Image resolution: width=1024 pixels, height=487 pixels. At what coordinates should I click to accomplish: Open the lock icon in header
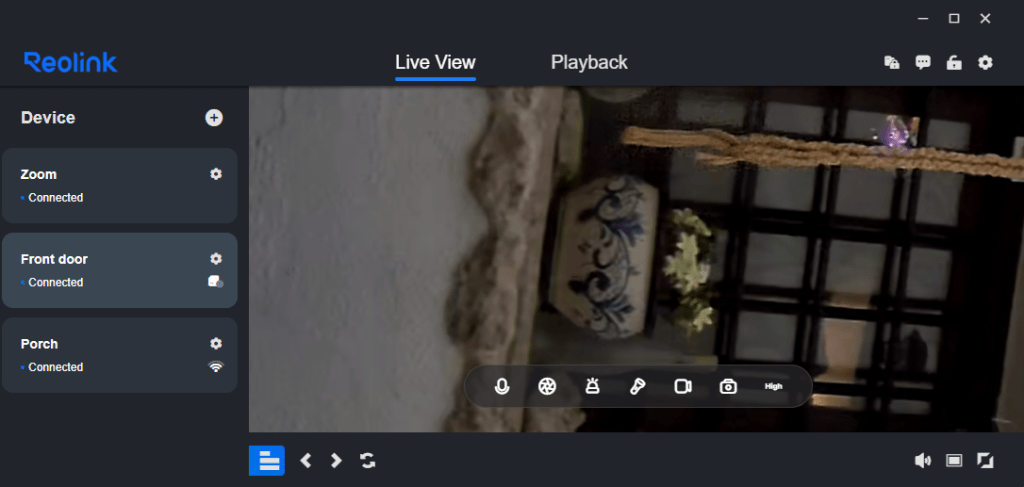pyautogui.click(x=954, y=63)
